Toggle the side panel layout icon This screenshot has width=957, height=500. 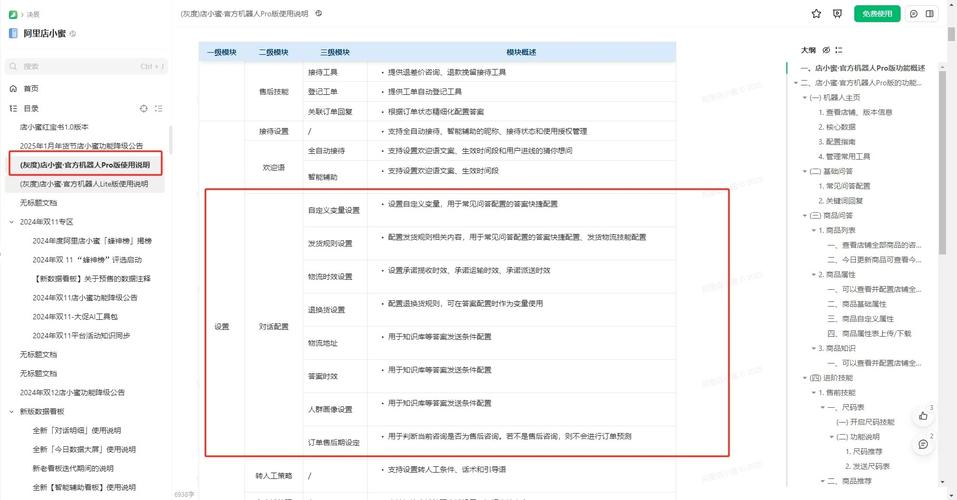point(930,13)
